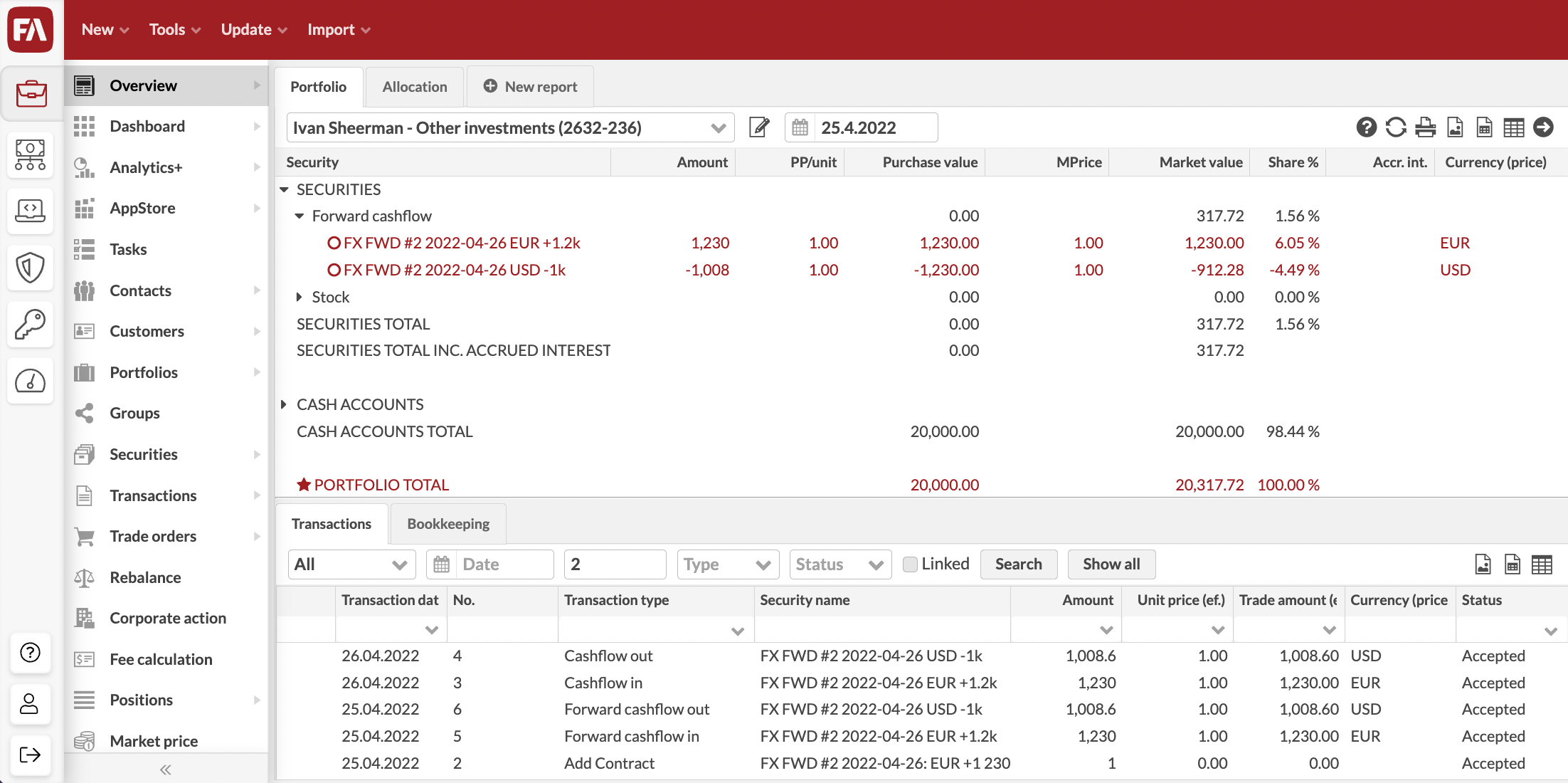Open the Status filter dropdown
Screen dimensions: 1568x783
[x=840, y=564]
